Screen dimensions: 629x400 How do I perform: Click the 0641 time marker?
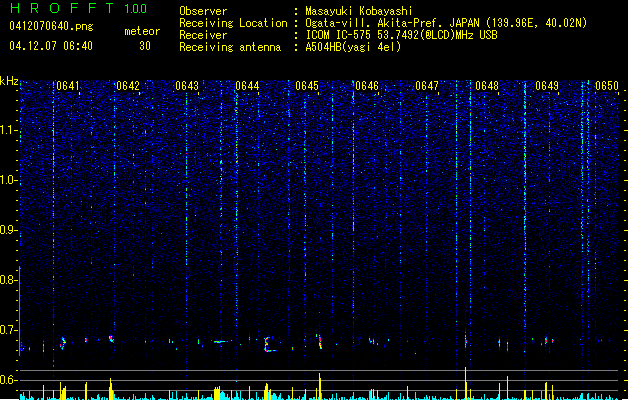[67, 86]
